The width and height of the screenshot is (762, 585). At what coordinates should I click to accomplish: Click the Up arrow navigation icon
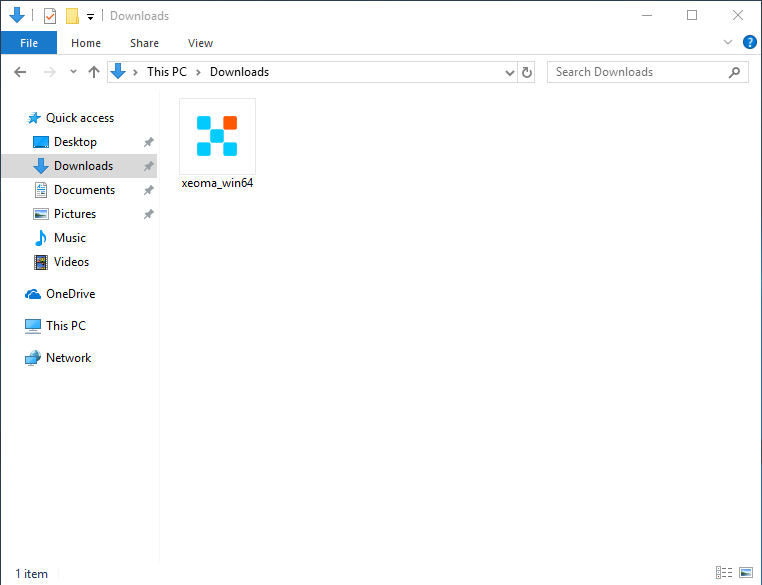(x=94, y=72)
